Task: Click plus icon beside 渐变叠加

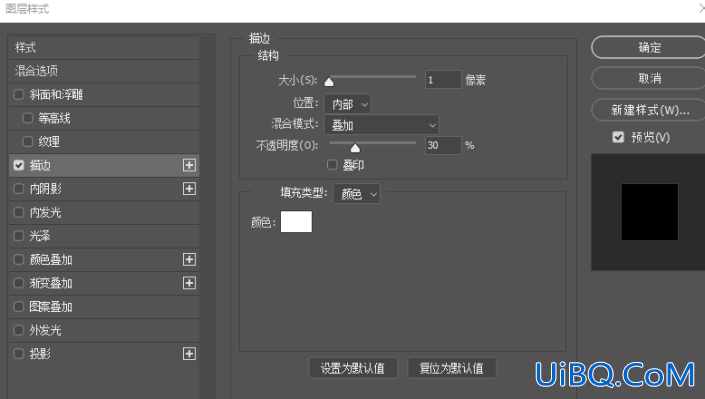Action: (189, 283)
